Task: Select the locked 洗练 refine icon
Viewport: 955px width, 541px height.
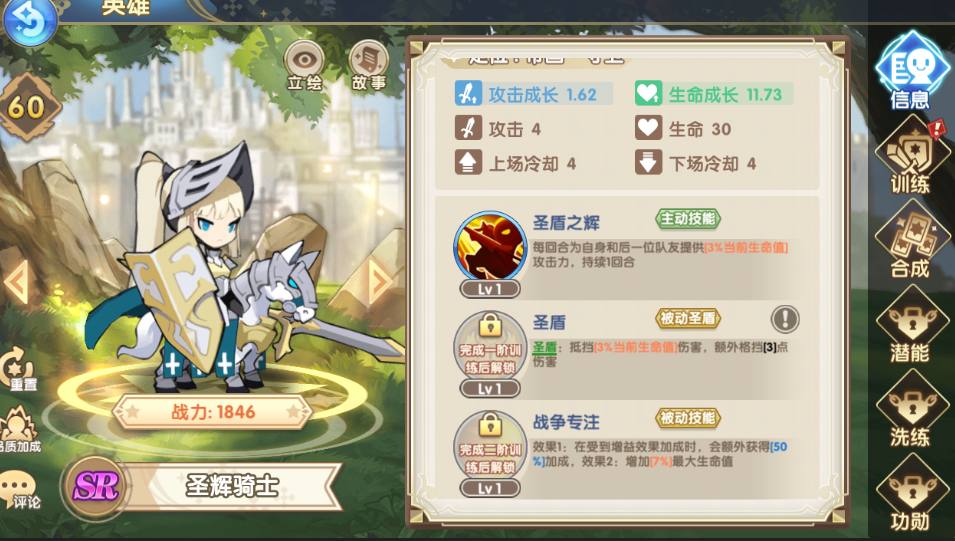Action: (x=911, y=409)
